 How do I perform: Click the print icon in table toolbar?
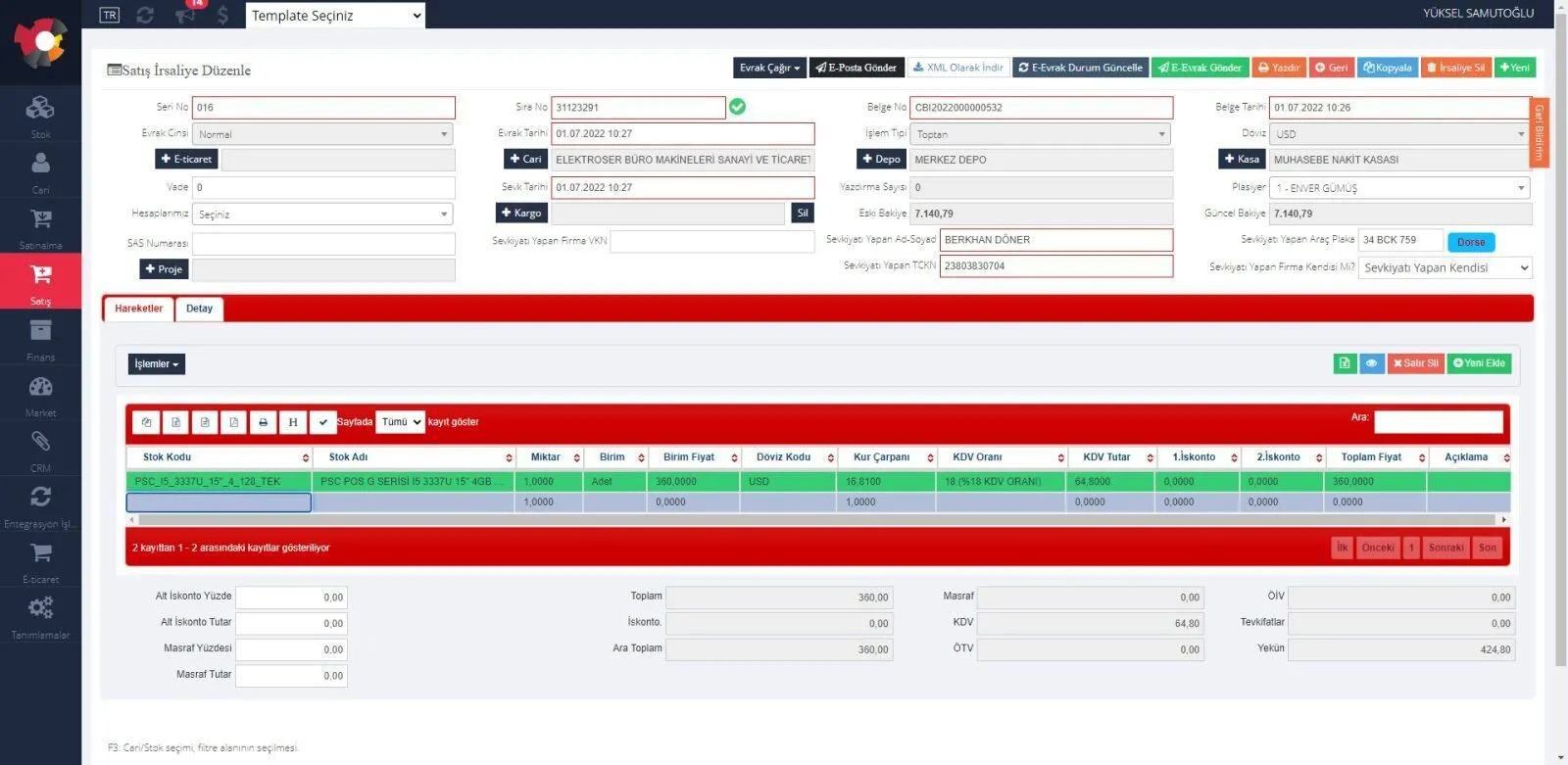[263, 422]
